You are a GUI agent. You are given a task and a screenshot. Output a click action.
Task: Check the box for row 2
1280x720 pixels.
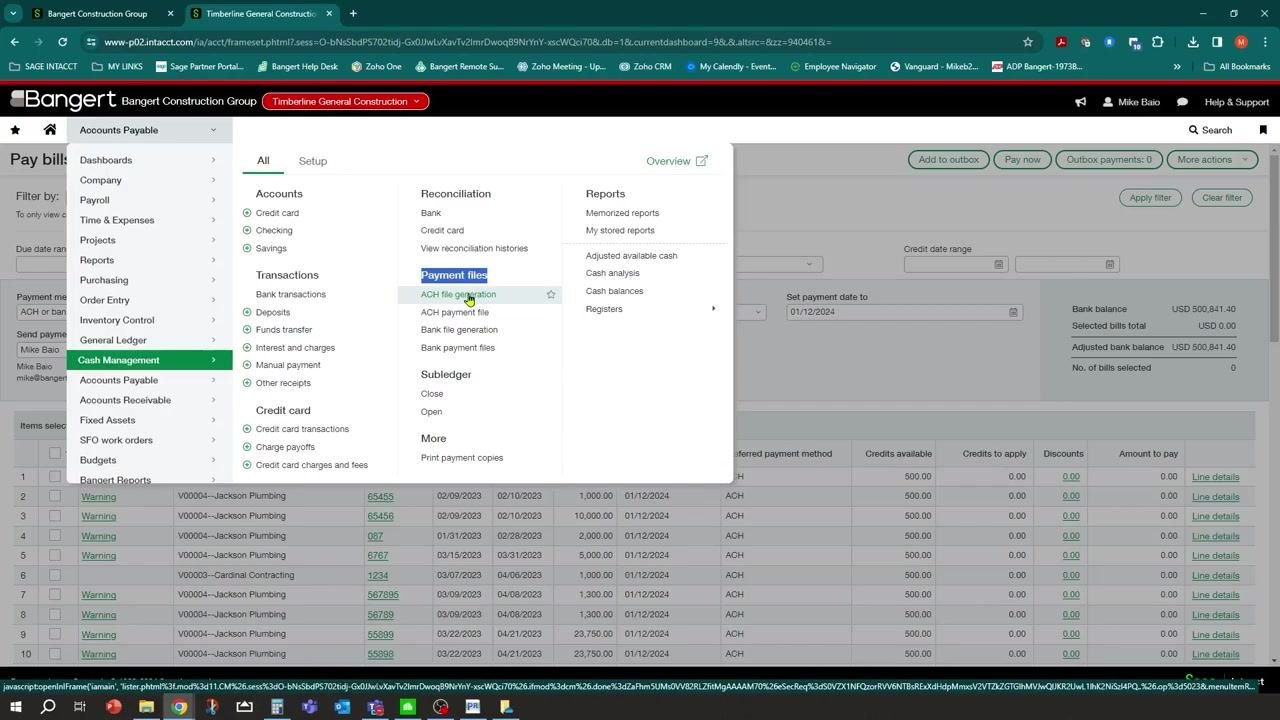pos(55,496)
